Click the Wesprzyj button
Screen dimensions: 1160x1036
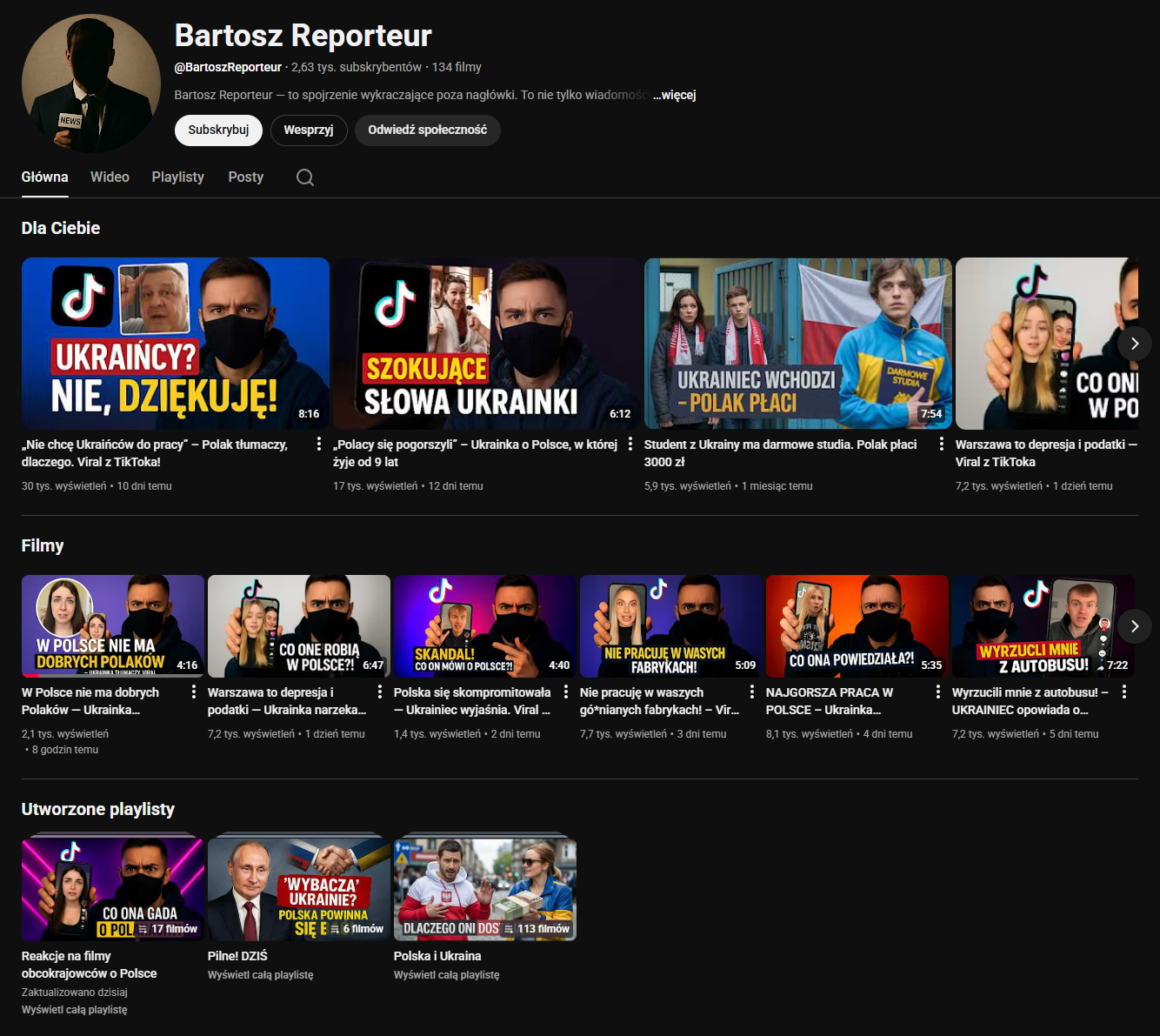pyautogui.click(x=309, y=130)
